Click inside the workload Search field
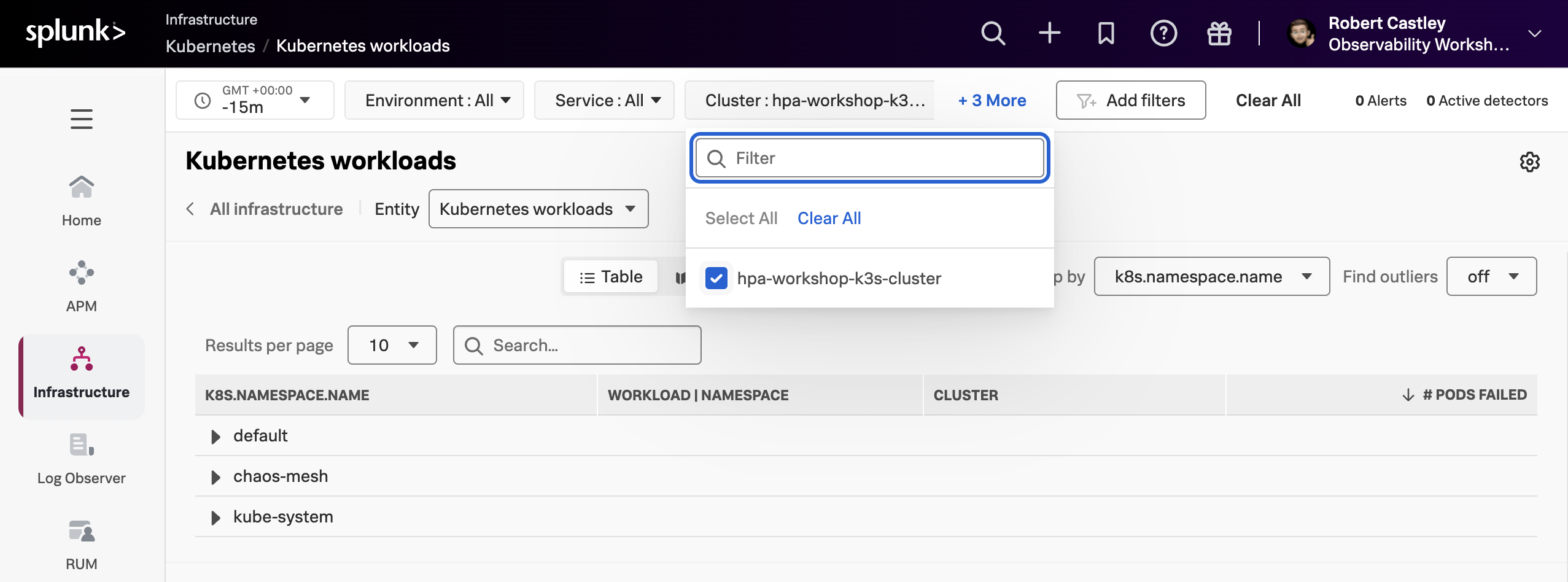Image resolution: width=1568 pixels, height=582 pixels. (577, 345)
